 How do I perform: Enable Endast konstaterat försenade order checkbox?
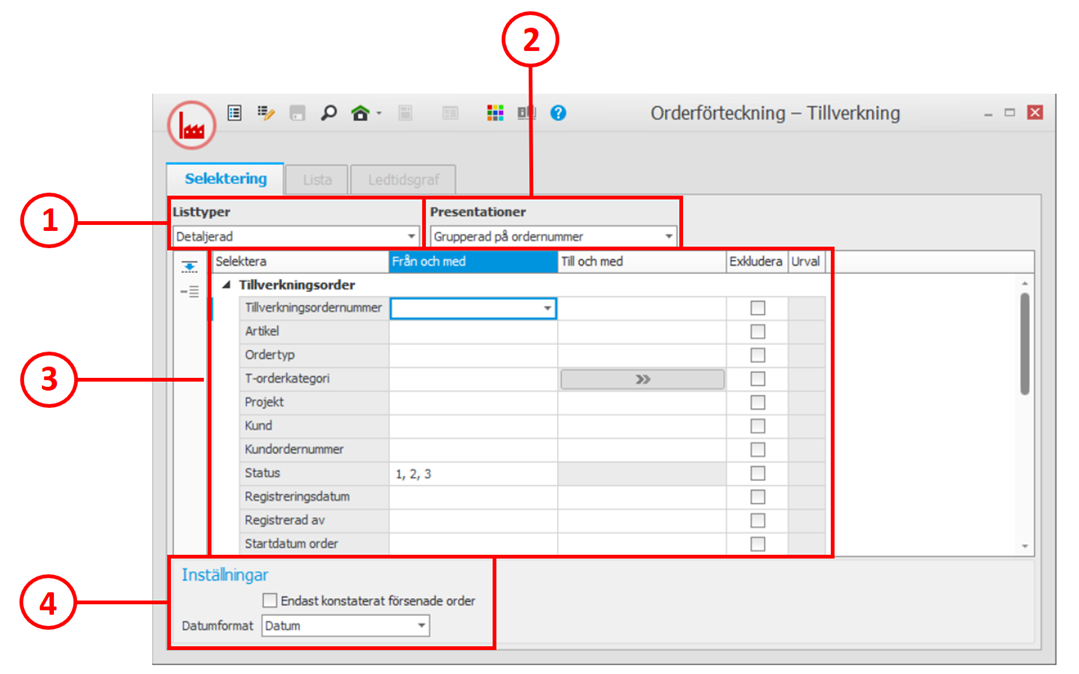pyautogui.click(x=270, y=601)
